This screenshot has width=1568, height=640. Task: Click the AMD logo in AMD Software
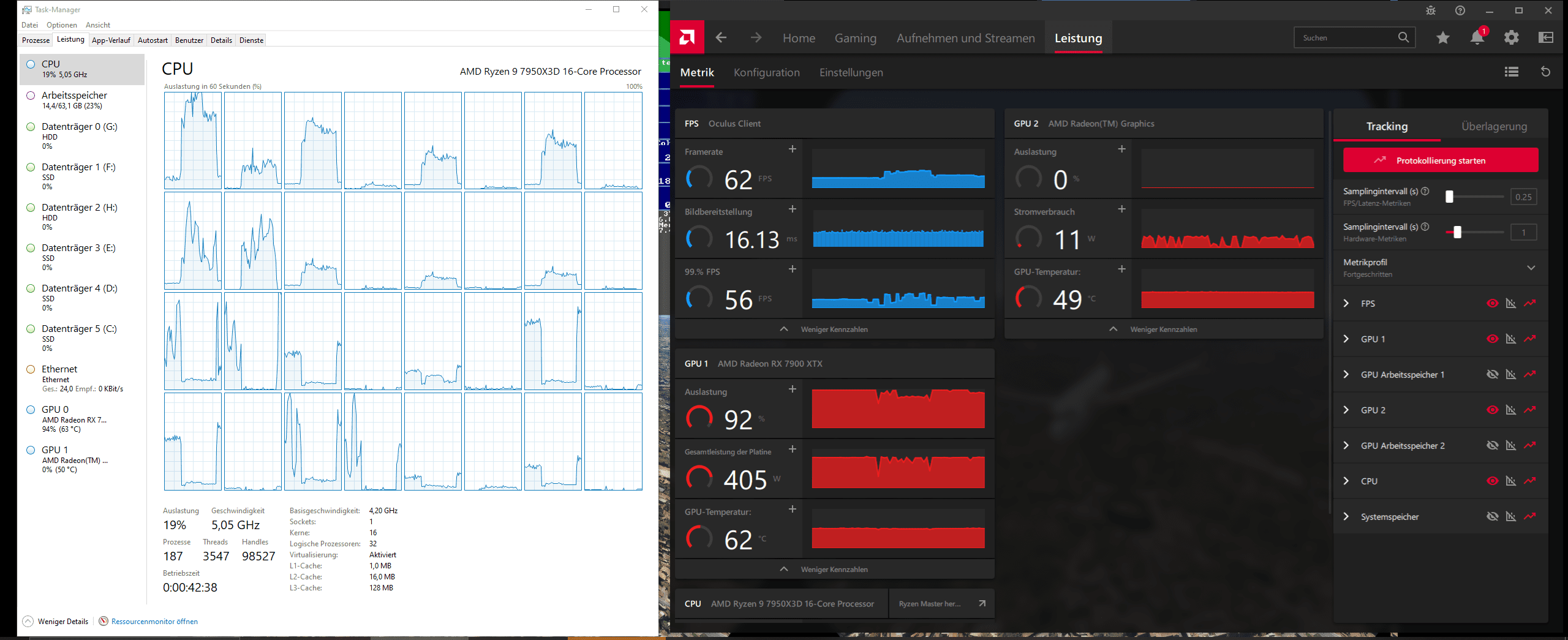click(687, 37)
